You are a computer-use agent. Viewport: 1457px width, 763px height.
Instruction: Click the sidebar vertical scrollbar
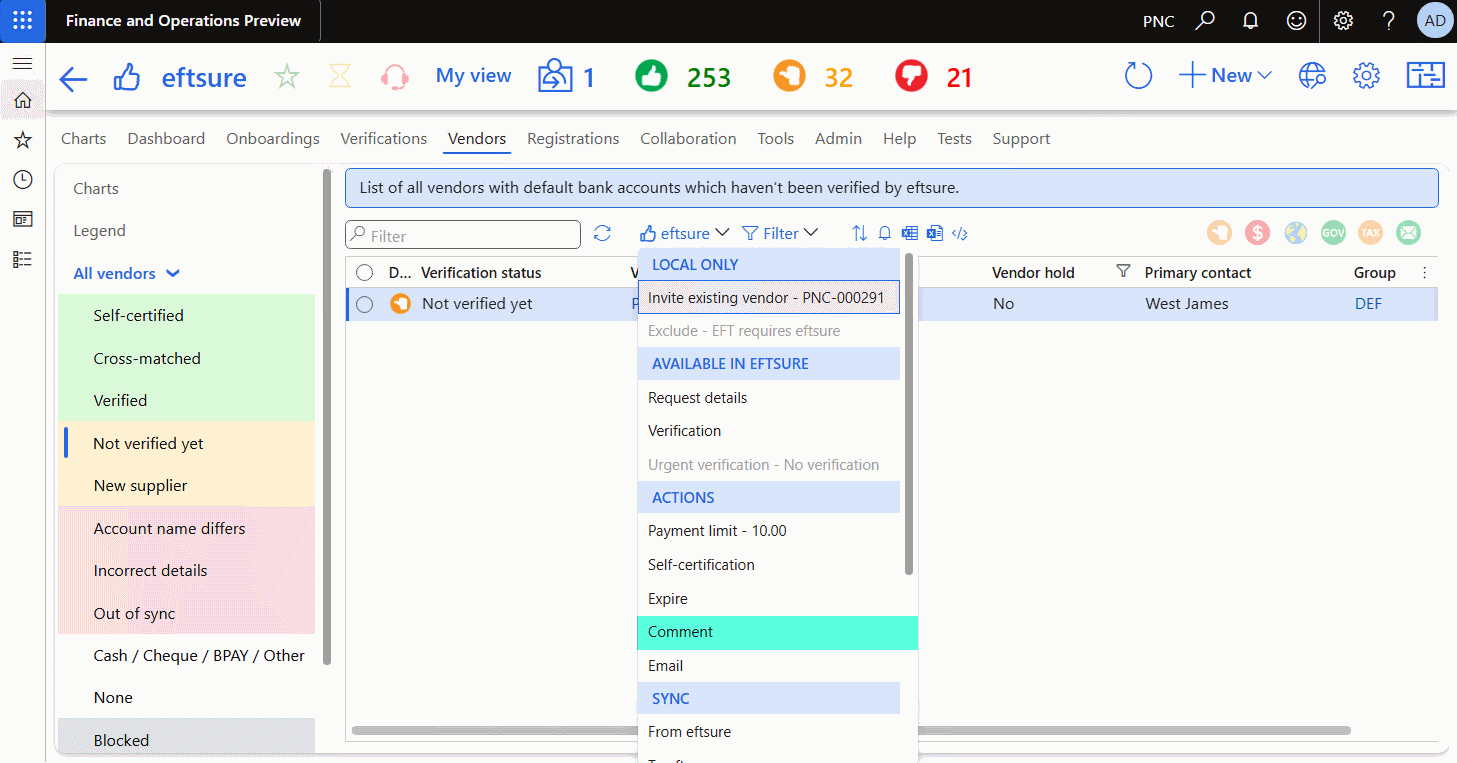[x=326, y=417]
